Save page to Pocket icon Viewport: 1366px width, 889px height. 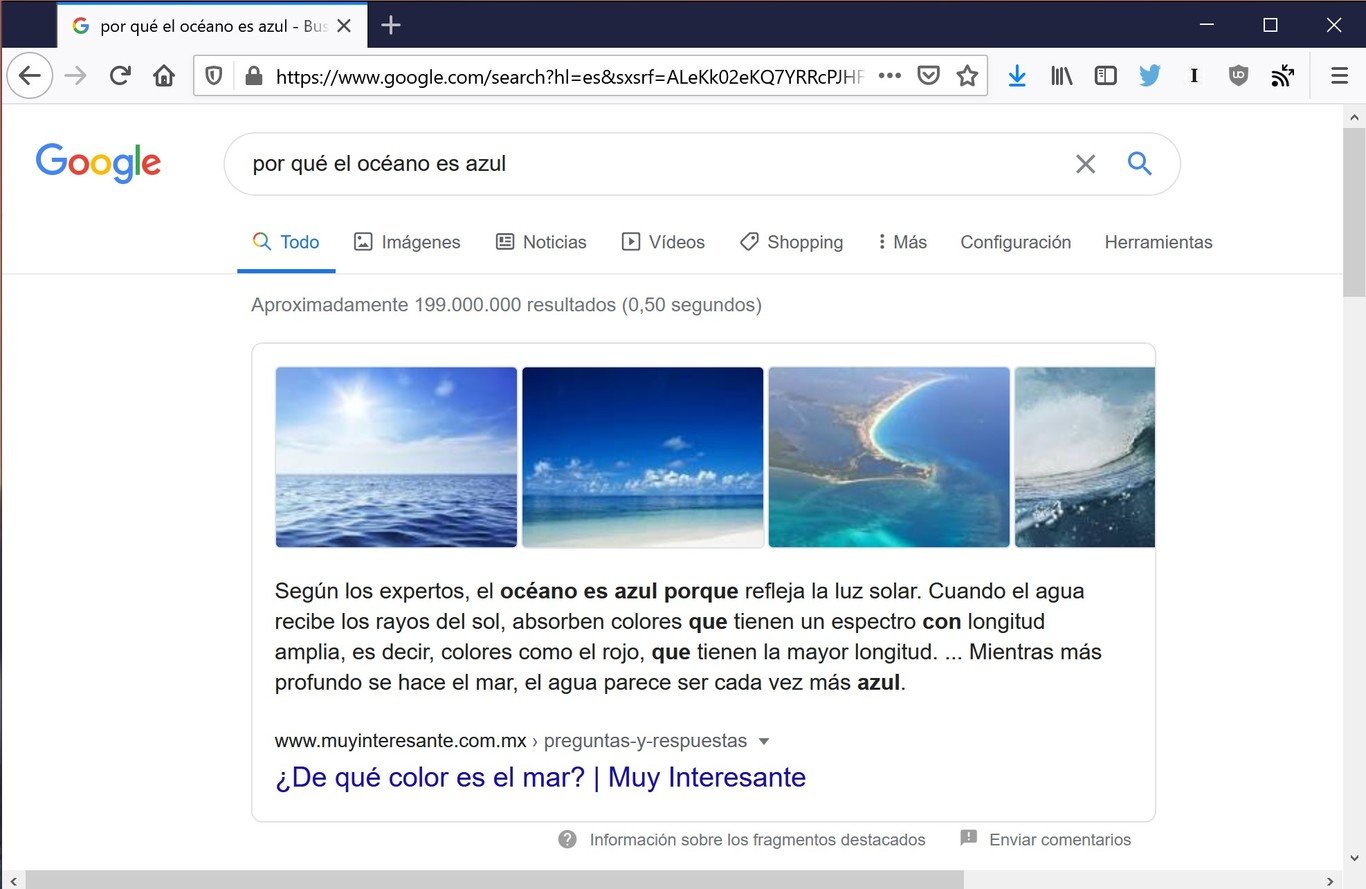tap(929, 76)
